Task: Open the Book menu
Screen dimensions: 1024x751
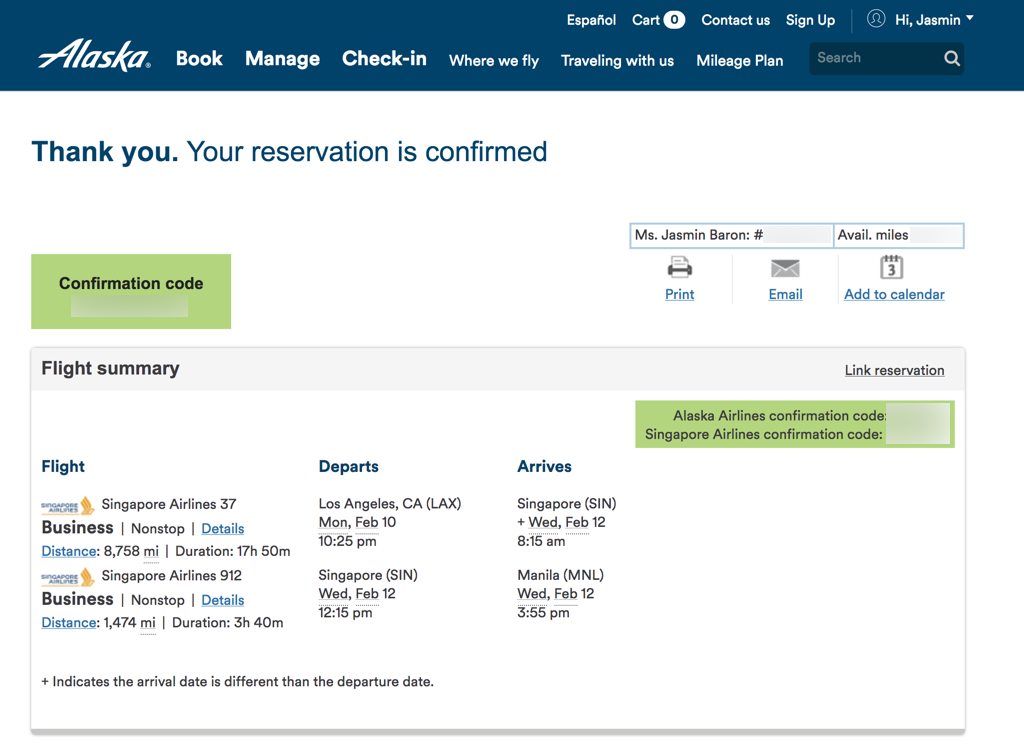Action: point(199,58)
